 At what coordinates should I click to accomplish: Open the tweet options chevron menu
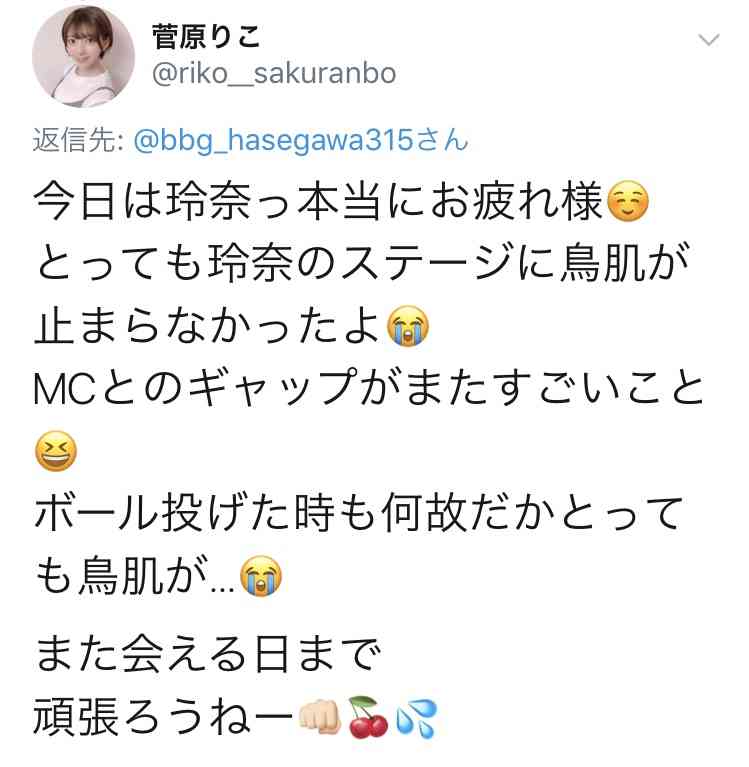[x=708, y=40]
